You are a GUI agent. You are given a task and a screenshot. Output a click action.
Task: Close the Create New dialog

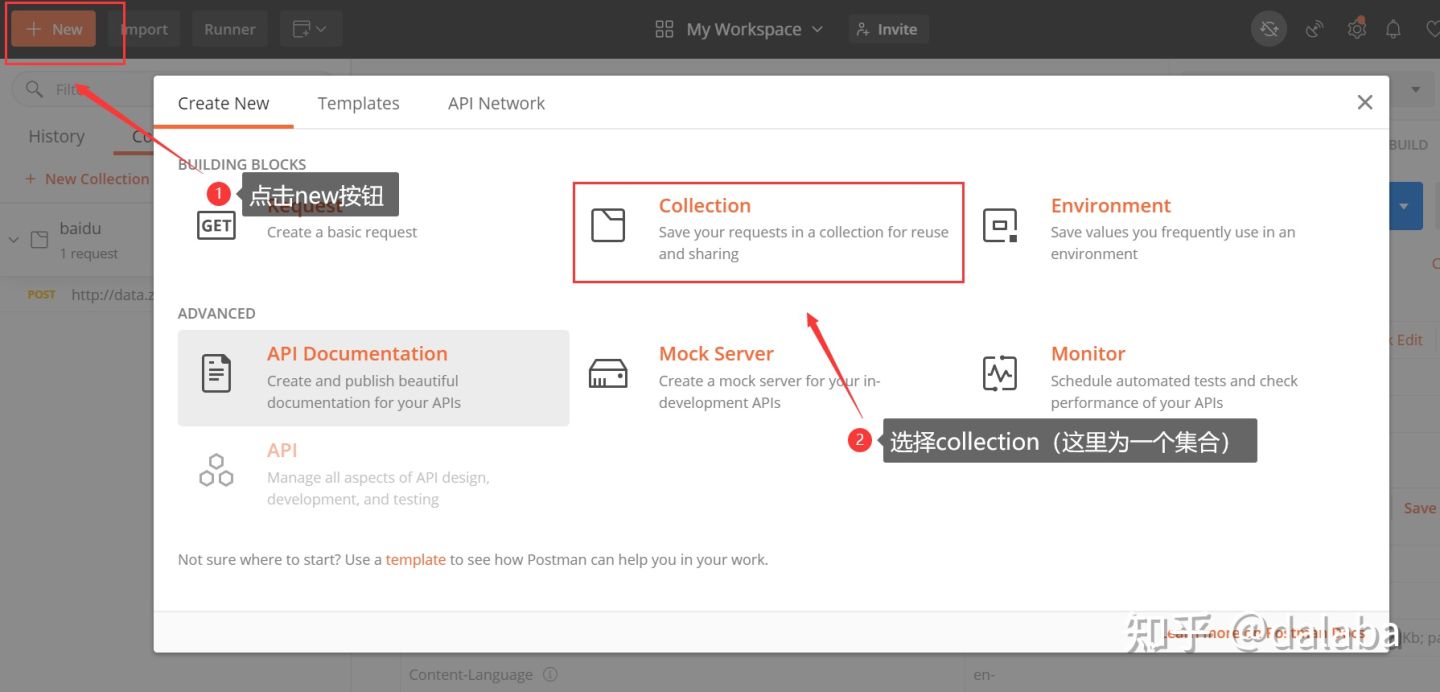point(1365,102)
